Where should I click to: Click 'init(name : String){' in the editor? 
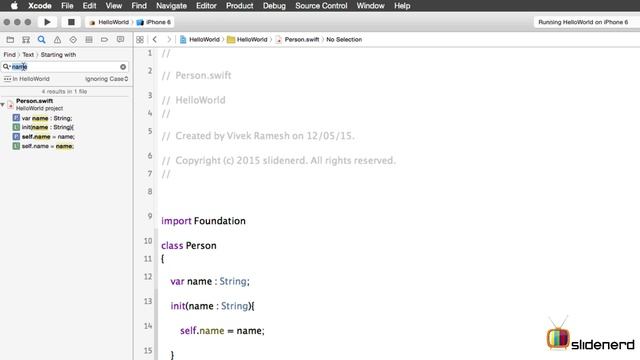[212, 306]
